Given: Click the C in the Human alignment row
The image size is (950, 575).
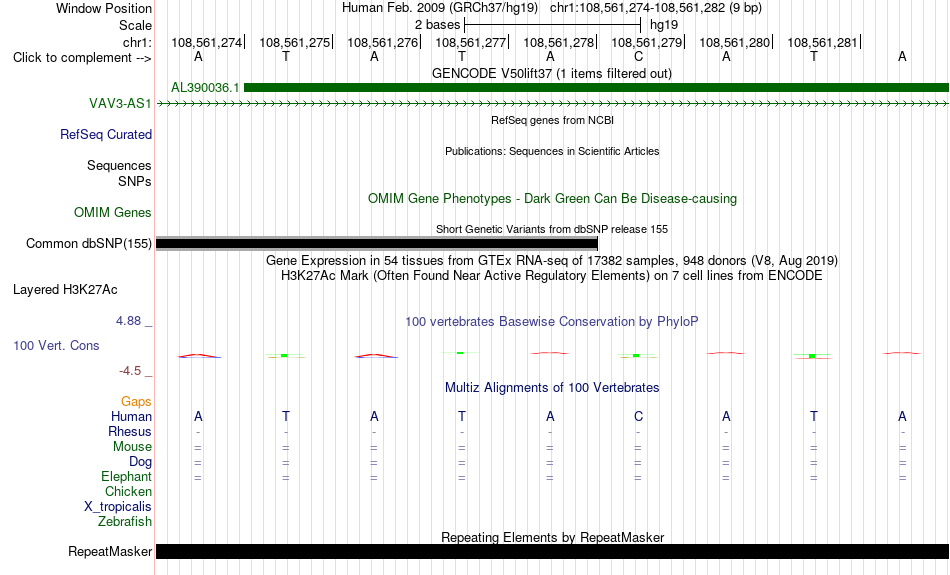Looking at the screenshot, I should (638, 416).
